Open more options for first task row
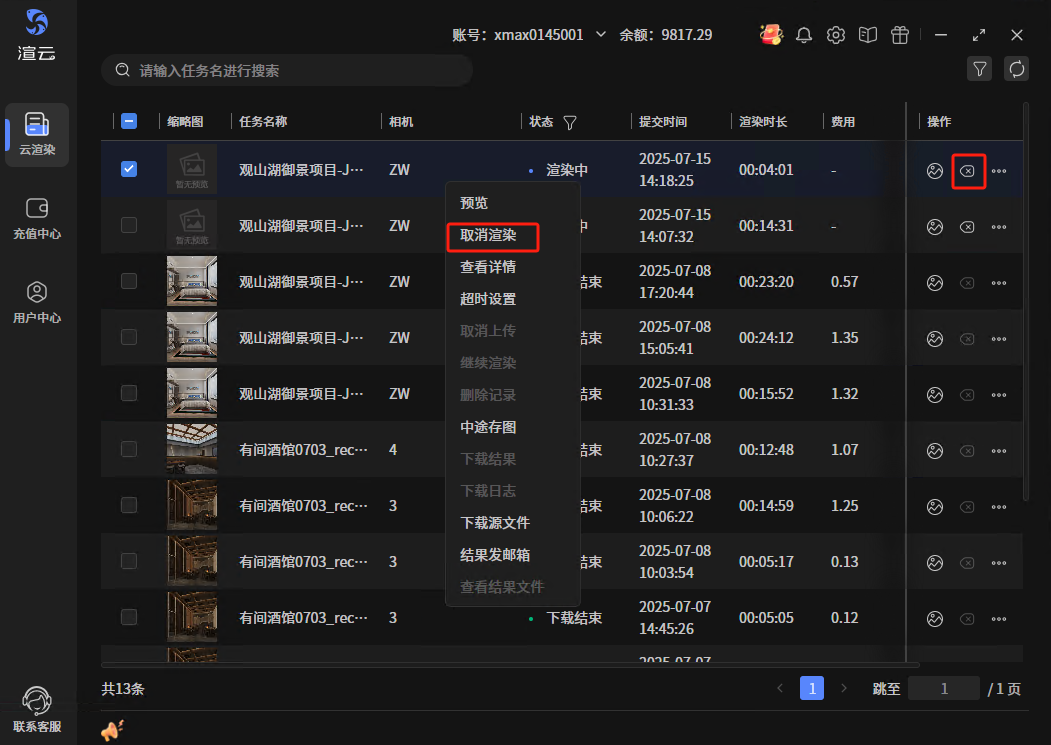Screen dimensions: 1051x745 click(x=999, y=171)
